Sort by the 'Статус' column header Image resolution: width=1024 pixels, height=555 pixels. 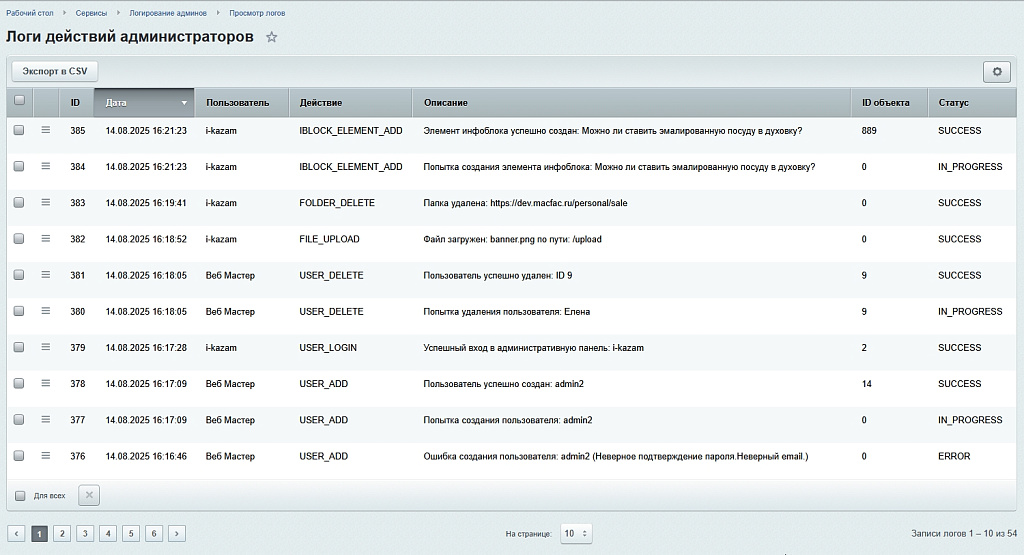click(x=953, y=103)
